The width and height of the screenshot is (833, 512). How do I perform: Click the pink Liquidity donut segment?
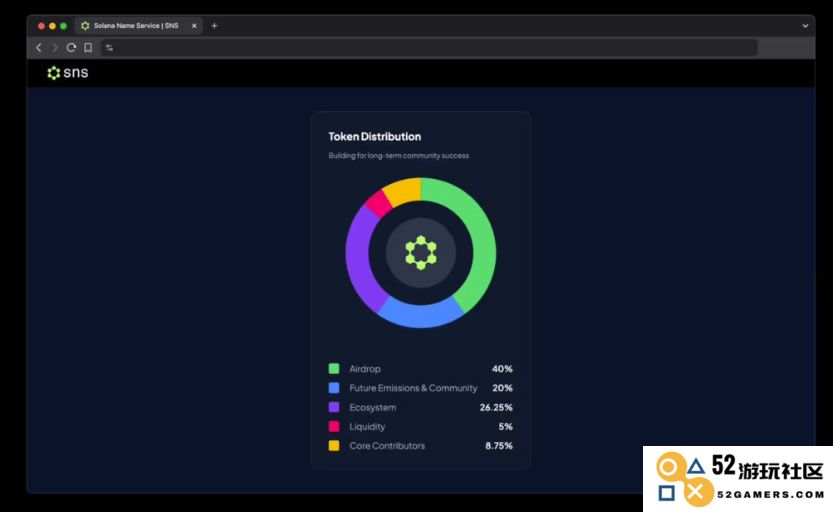[378, 203]
